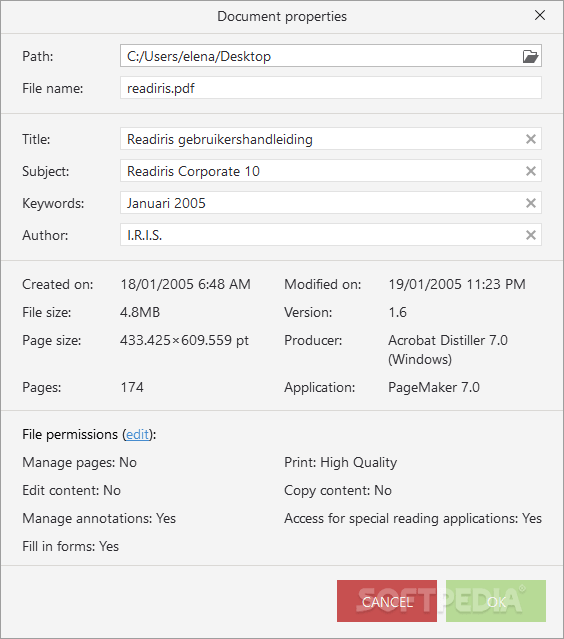Click the Producer: label
Screen dimensions: 564x639
click(313, 340)
